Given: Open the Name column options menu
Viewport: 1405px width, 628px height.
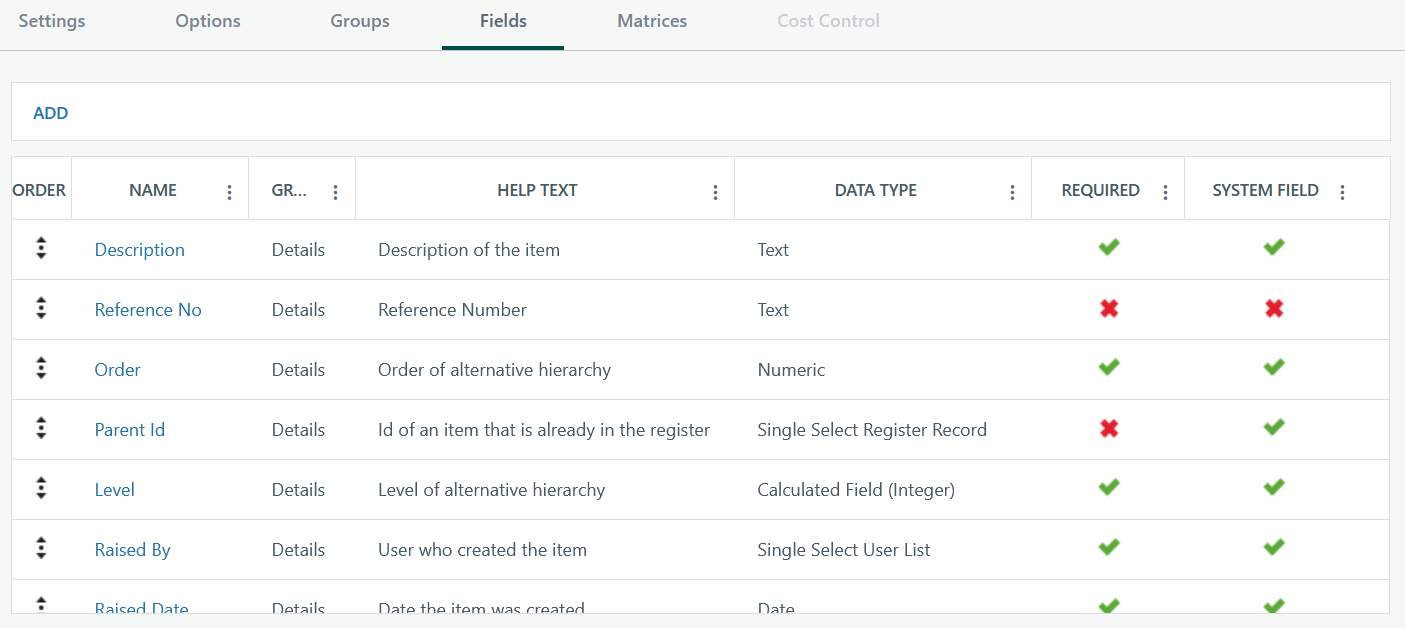Looking at the screenshot, I should click(x=229, y=192).
